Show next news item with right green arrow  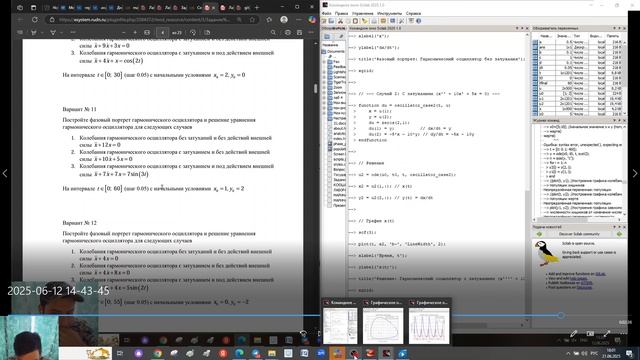[619, 234]
